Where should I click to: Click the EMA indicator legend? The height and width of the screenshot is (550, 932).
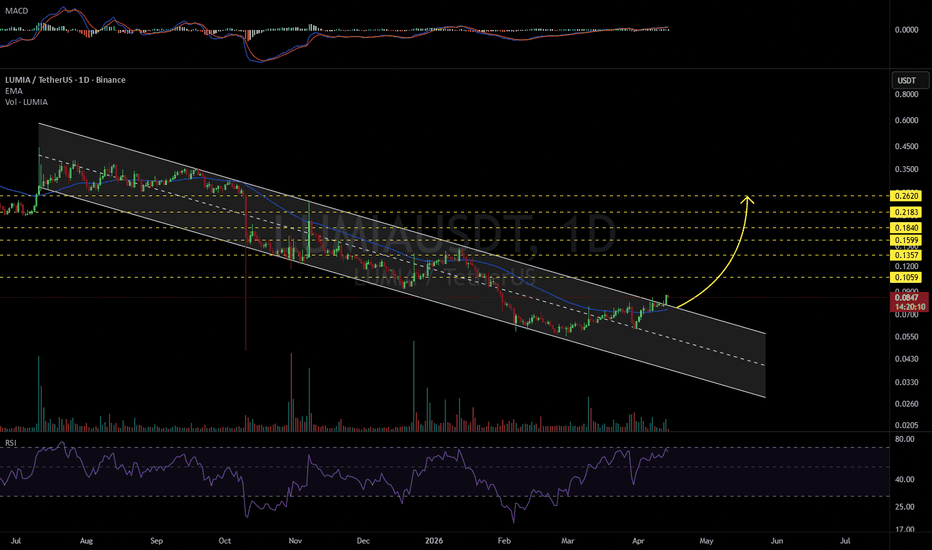(x=14, y=91)
